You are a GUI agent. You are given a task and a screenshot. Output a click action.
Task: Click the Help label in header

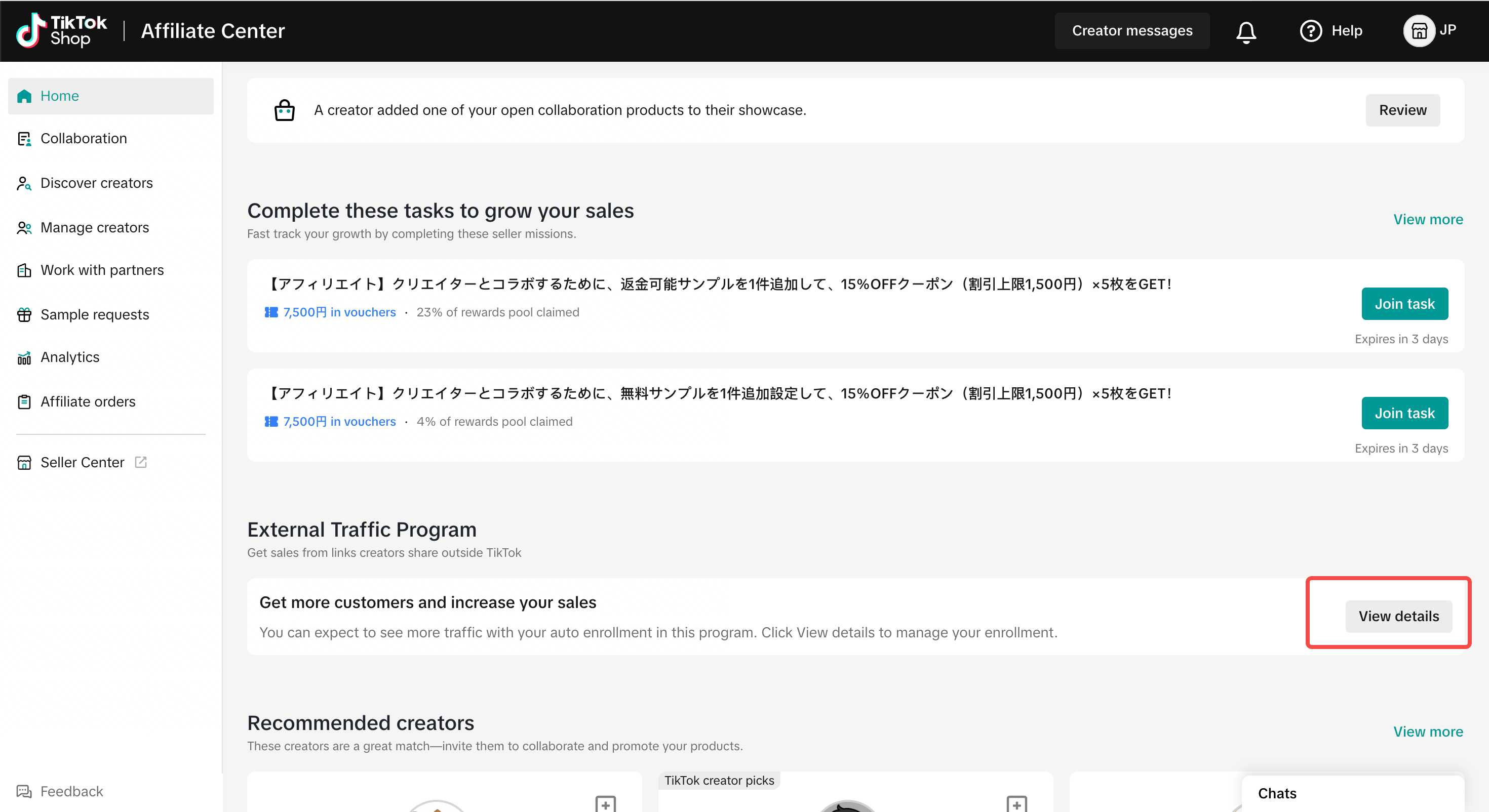[x=1347, y=31]
